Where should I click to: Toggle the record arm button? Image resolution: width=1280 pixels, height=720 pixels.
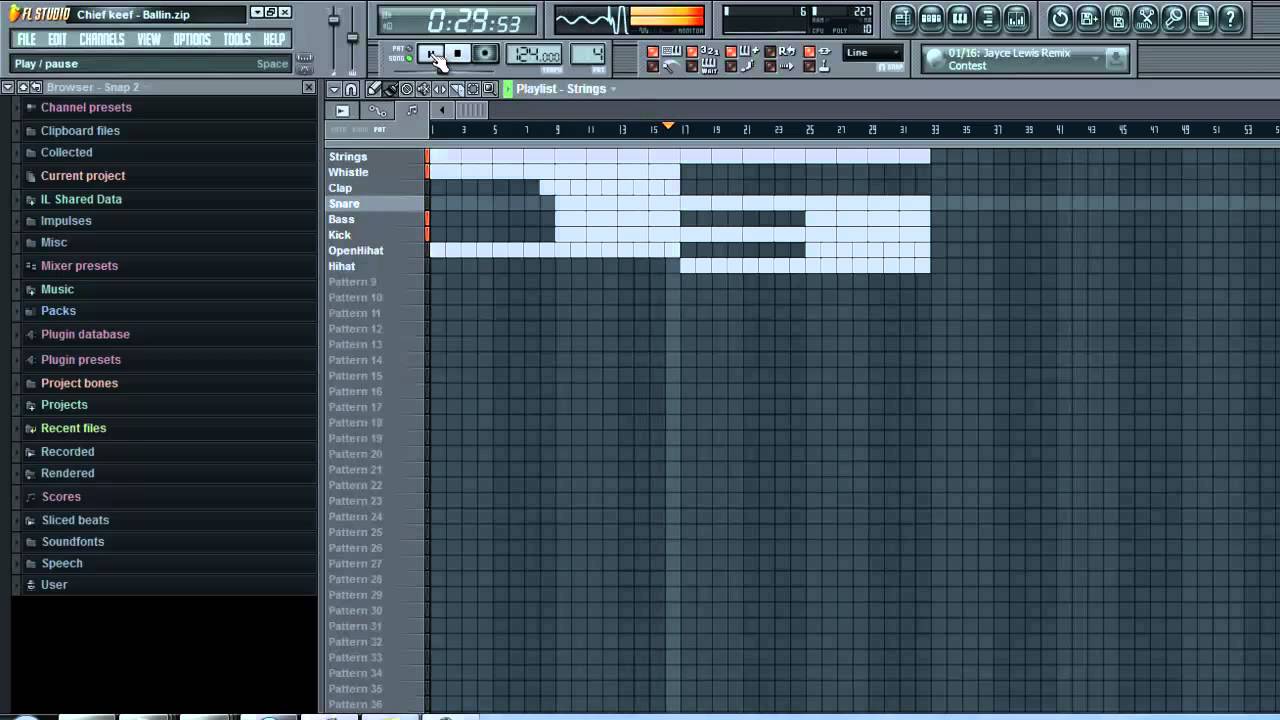click(x=485, y=52)
